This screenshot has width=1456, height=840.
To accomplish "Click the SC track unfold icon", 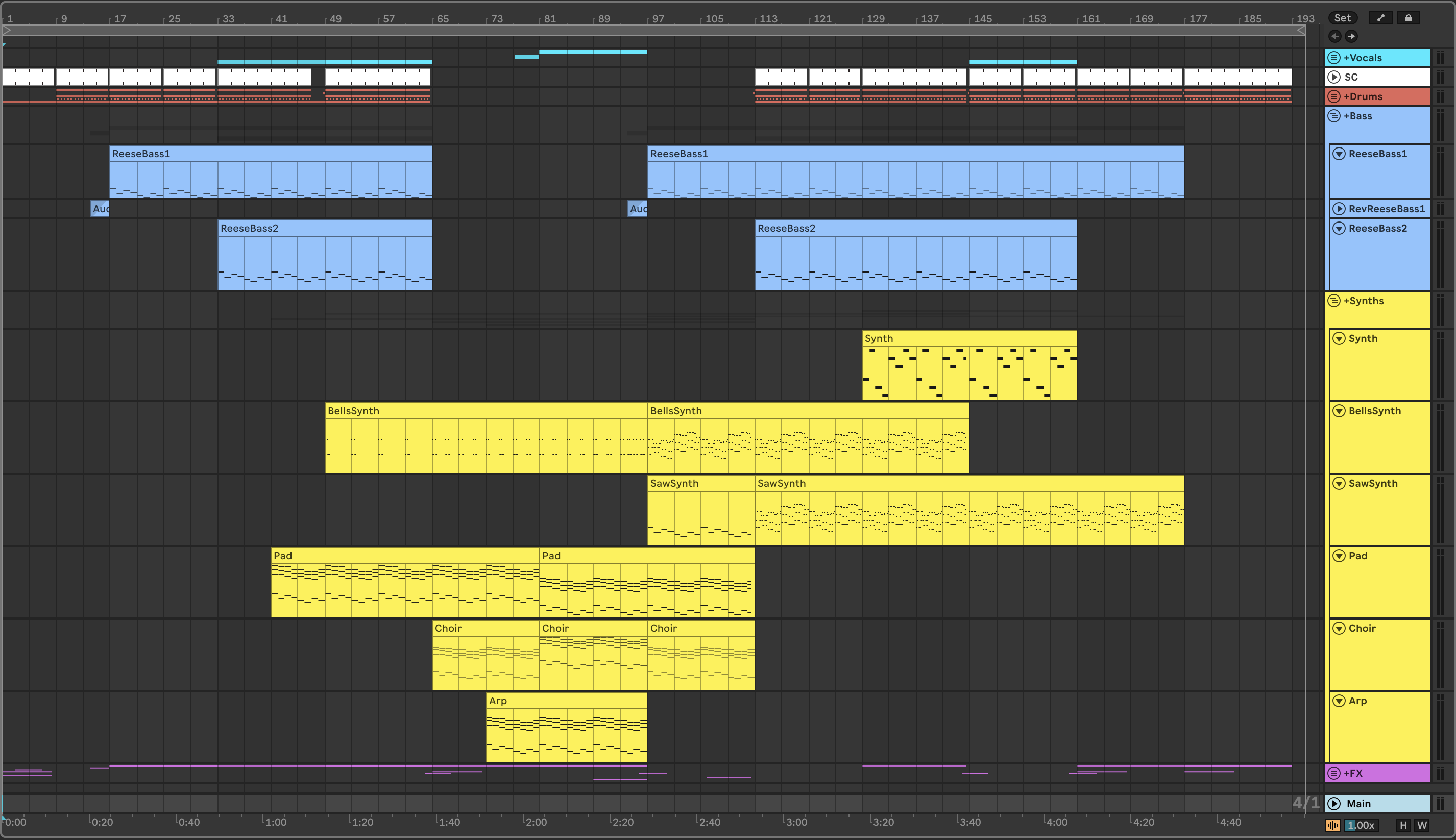I will tap(1333, 77).
